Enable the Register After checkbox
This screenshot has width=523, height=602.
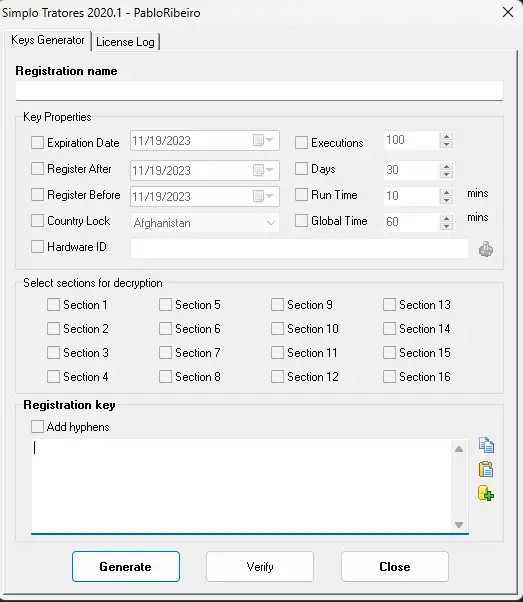[x=37, y=169]
